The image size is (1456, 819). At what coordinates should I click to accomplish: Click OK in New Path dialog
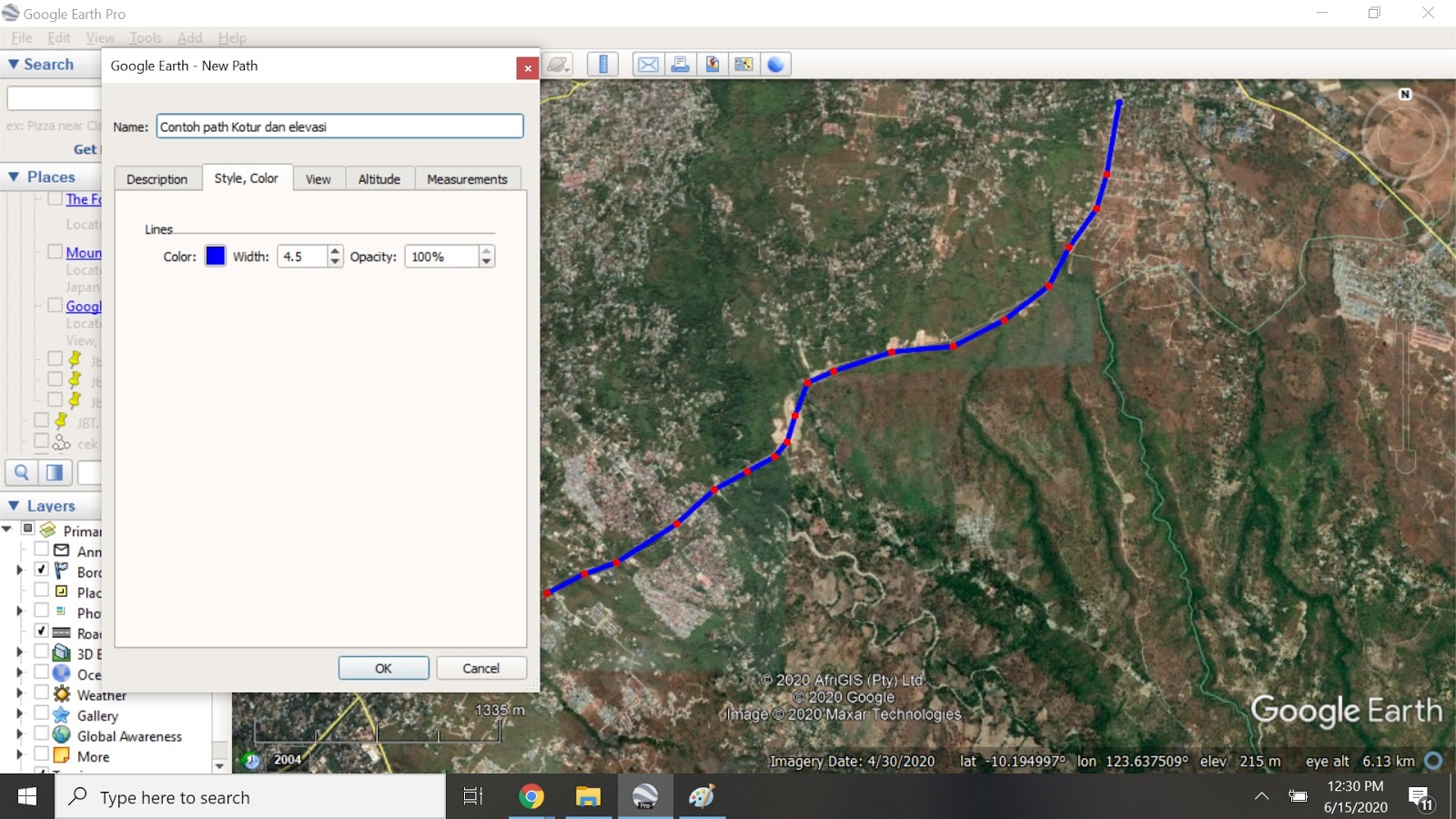(x=384, y=668)
